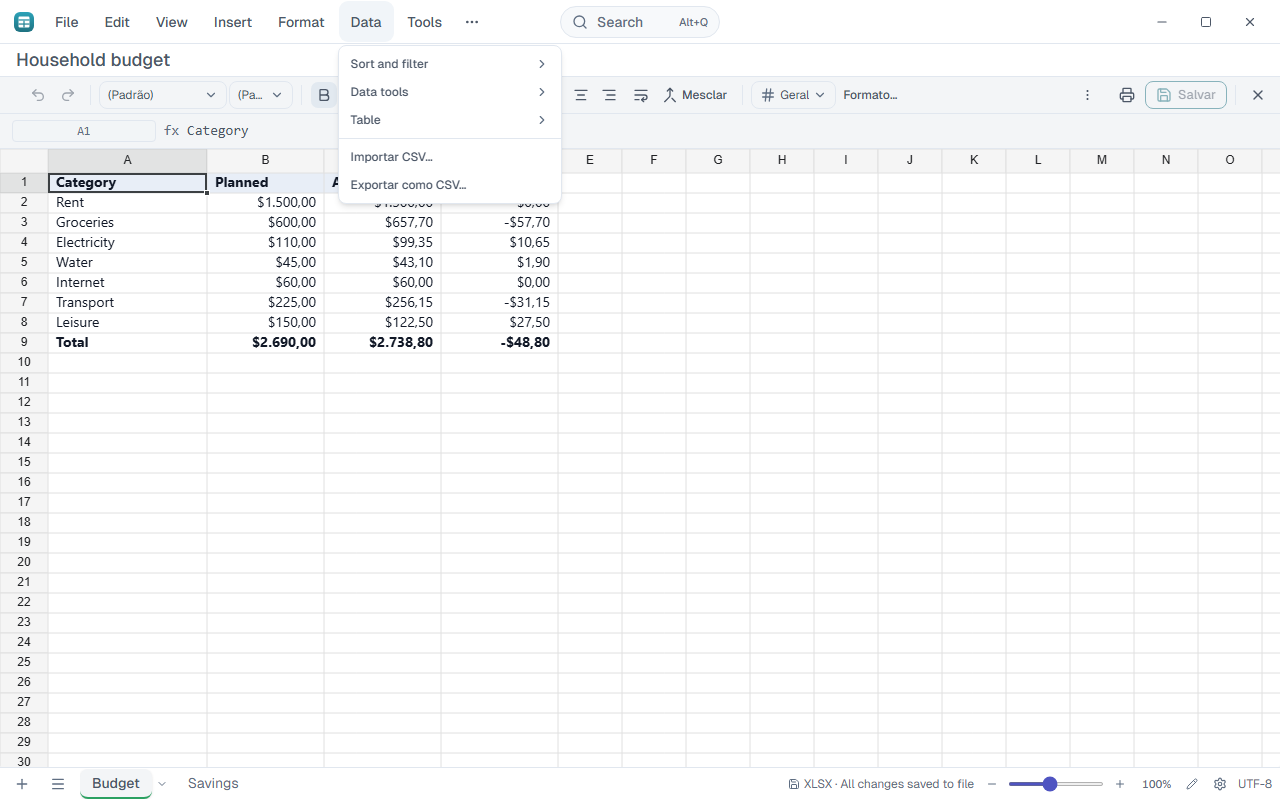
Task: Open the font size dropdown
Action: pos(261,95)
